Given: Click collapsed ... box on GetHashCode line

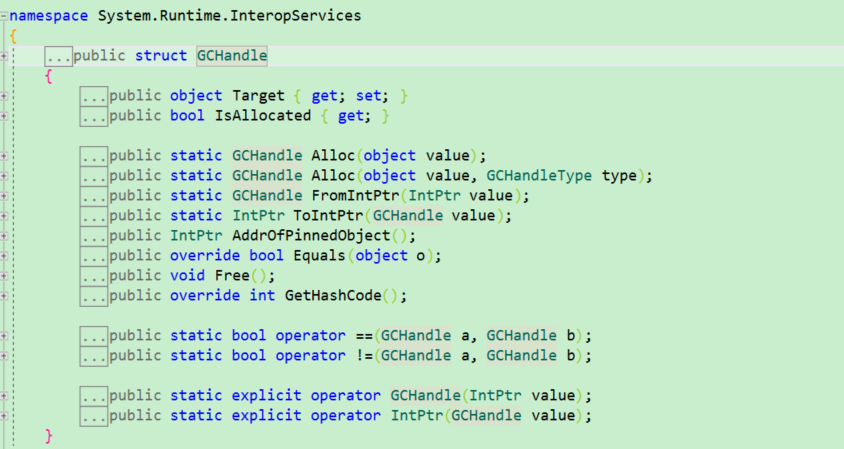Looking at the screenshot, I should 94,296.
